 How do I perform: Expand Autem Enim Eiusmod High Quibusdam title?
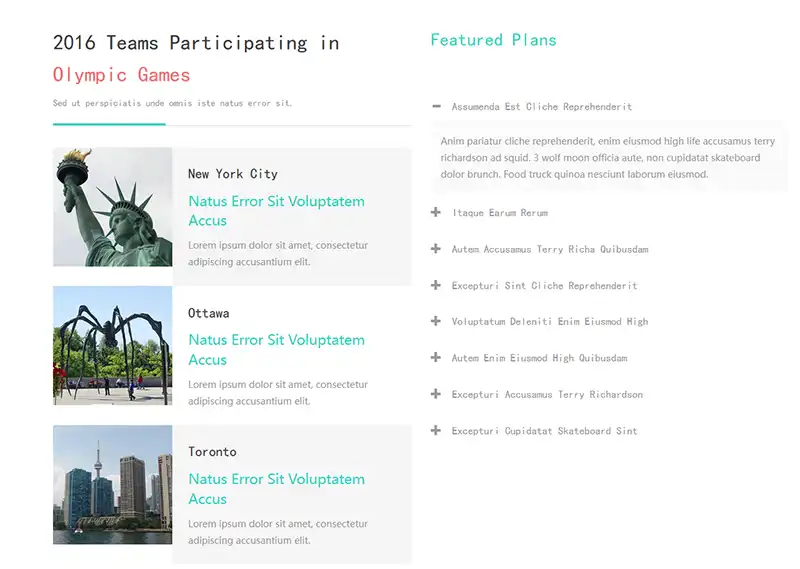pyautogui.click(x=539, y=358)
